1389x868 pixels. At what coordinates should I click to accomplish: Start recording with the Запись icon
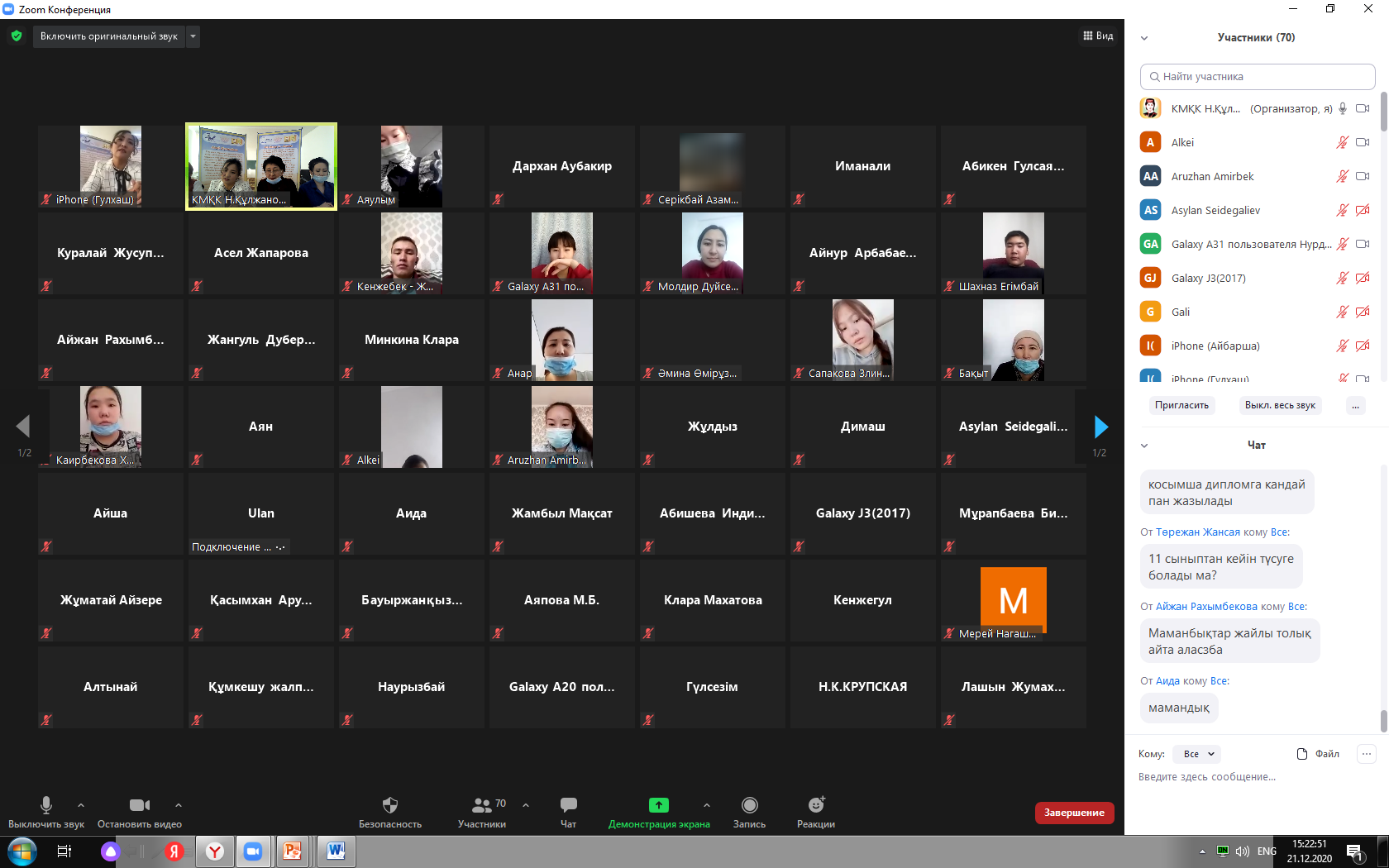[749, 805]
